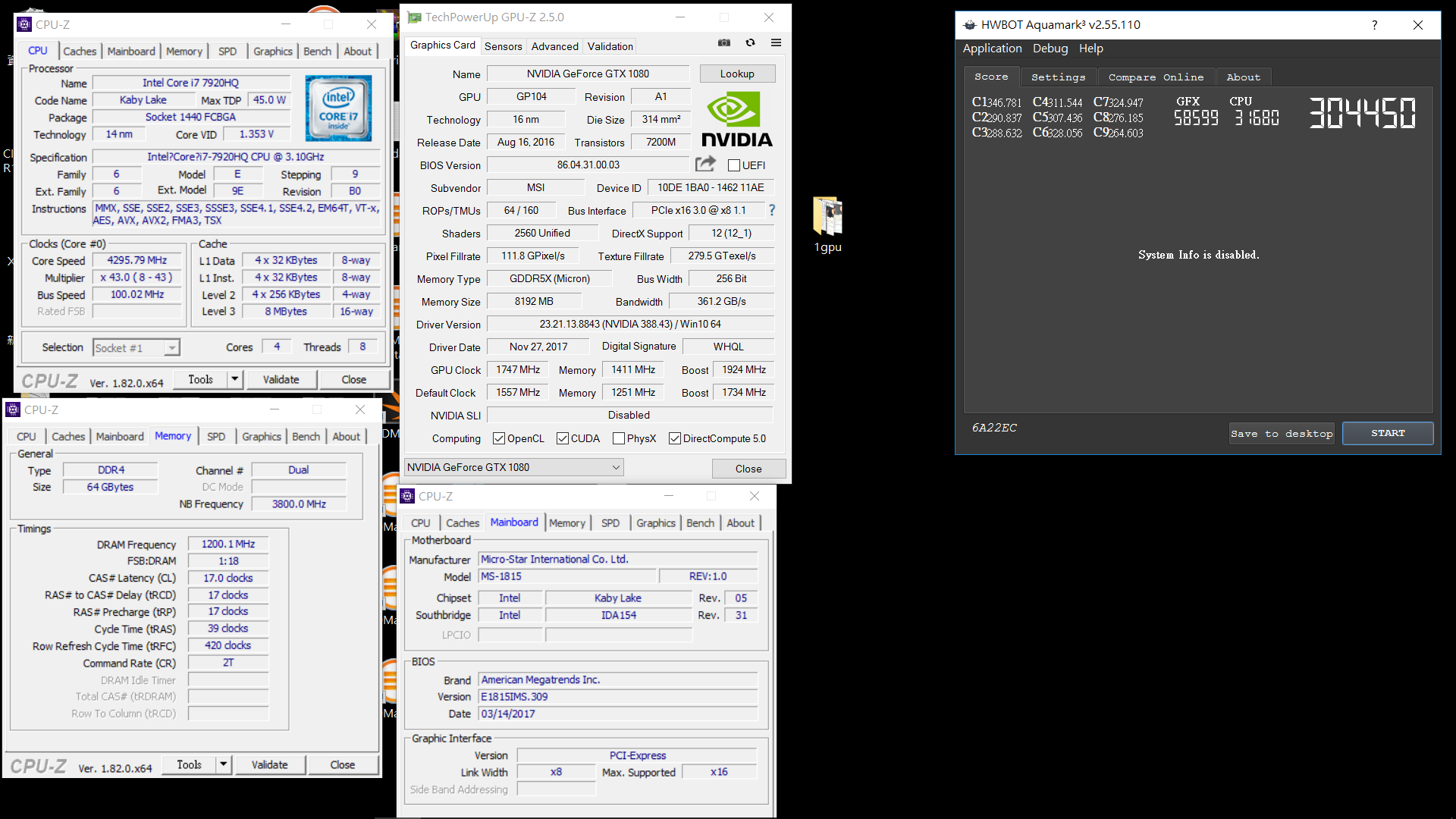This screenshot has height=819, width=1456.
Task: Open the Validation tab in GPU-Z
Action: tap(610, 46)
